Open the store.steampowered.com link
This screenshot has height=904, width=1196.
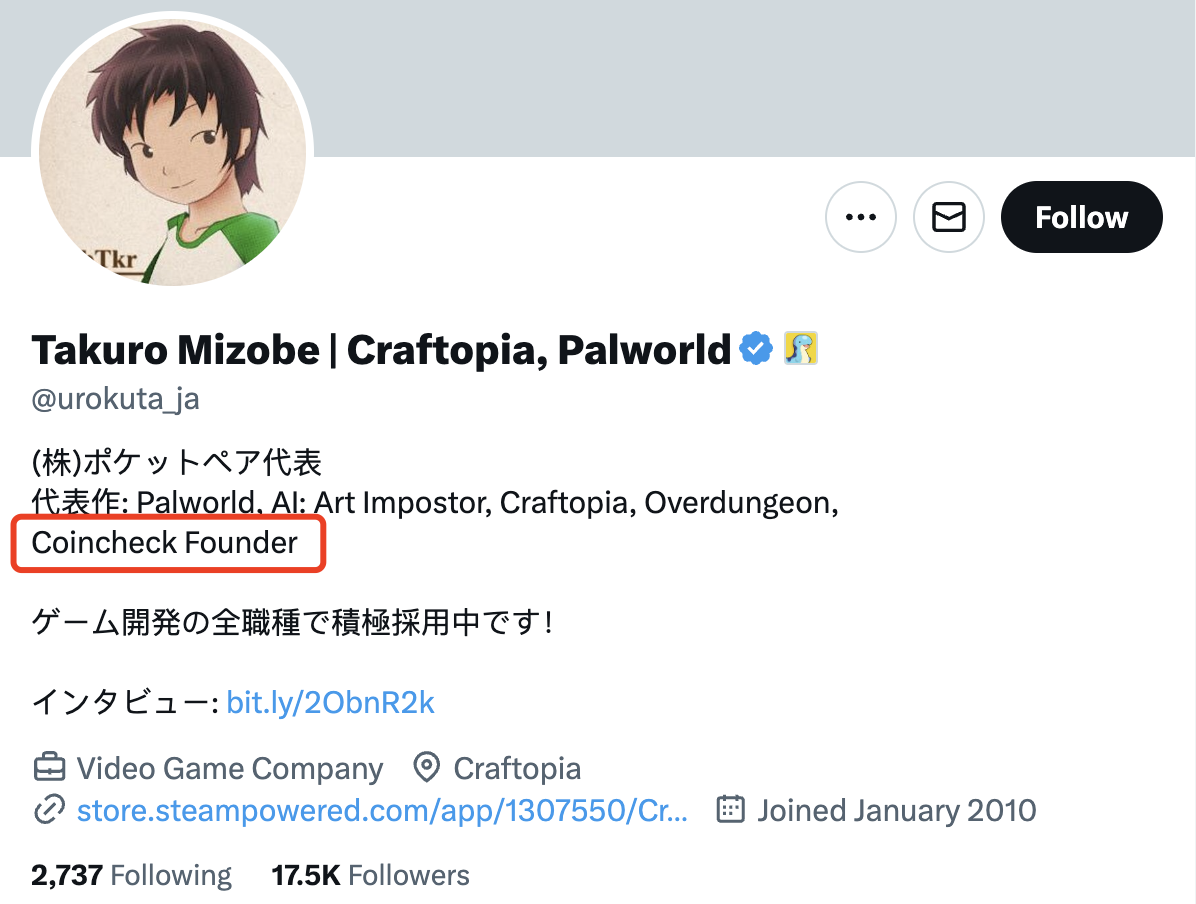(x=382, y=809)
